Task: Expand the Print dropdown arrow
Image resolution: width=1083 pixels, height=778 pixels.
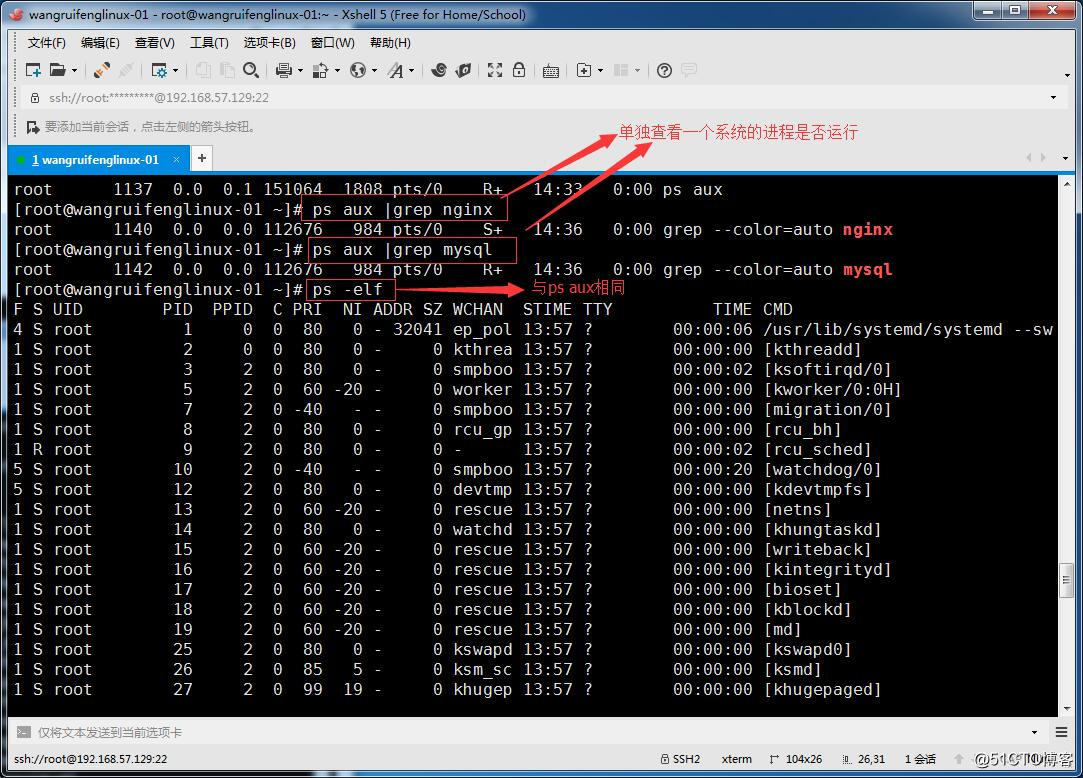Action: 300,70
